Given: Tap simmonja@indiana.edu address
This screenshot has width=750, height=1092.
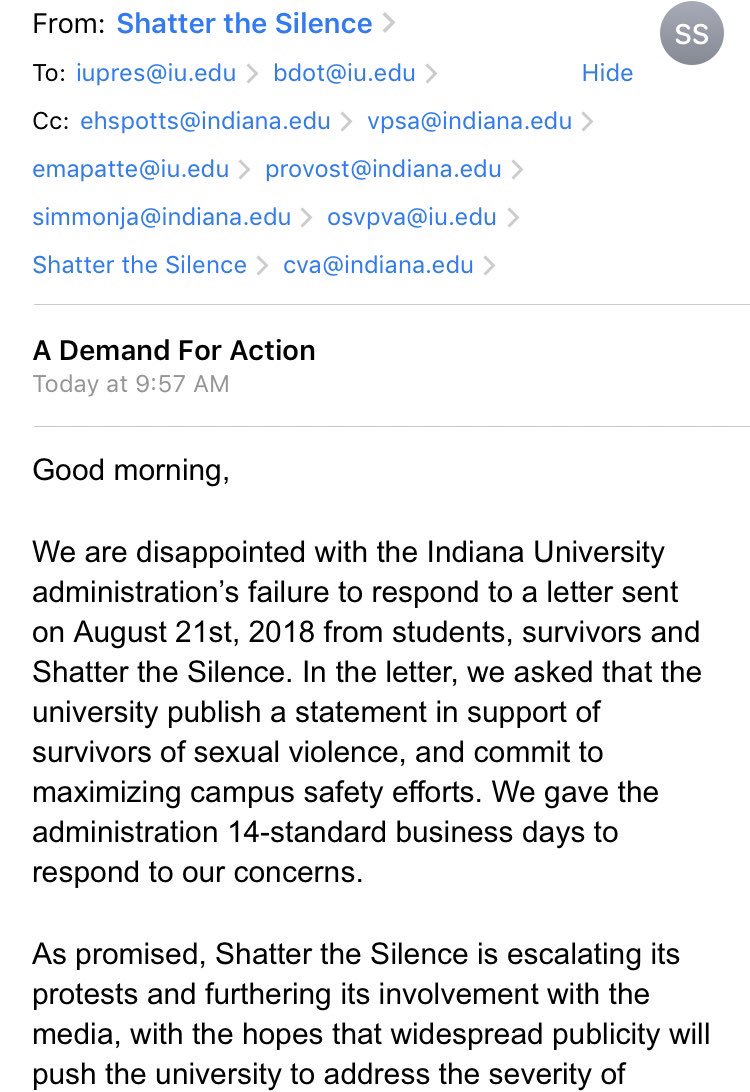Looking at the screenshot, I should (x=162, y=217).
